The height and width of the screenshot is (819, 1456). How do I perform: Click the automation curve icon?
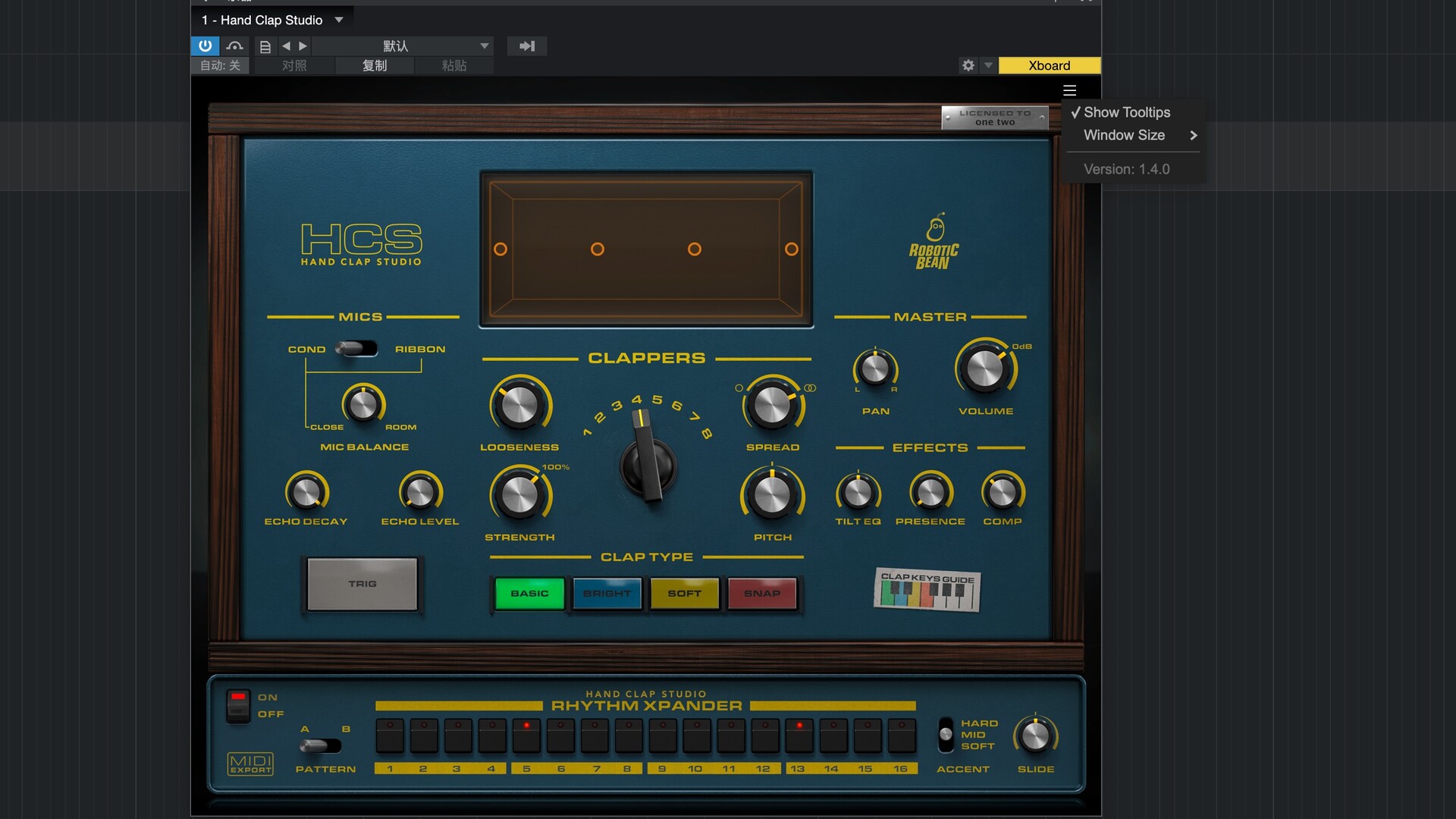pyautogui.click(x=235, y=45)
